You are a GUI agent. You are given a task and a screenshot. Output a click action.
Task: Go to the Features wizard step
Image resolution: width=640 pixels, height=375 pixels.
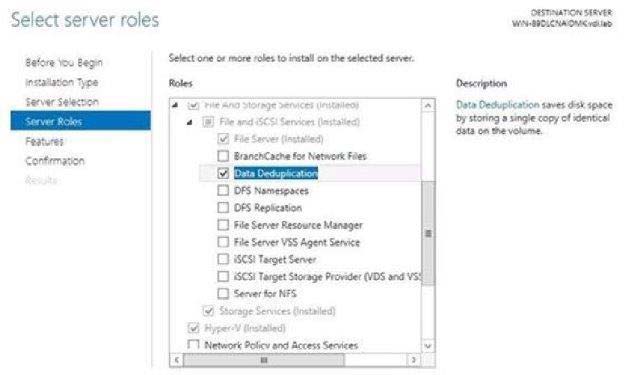click(x=44, y=141)
